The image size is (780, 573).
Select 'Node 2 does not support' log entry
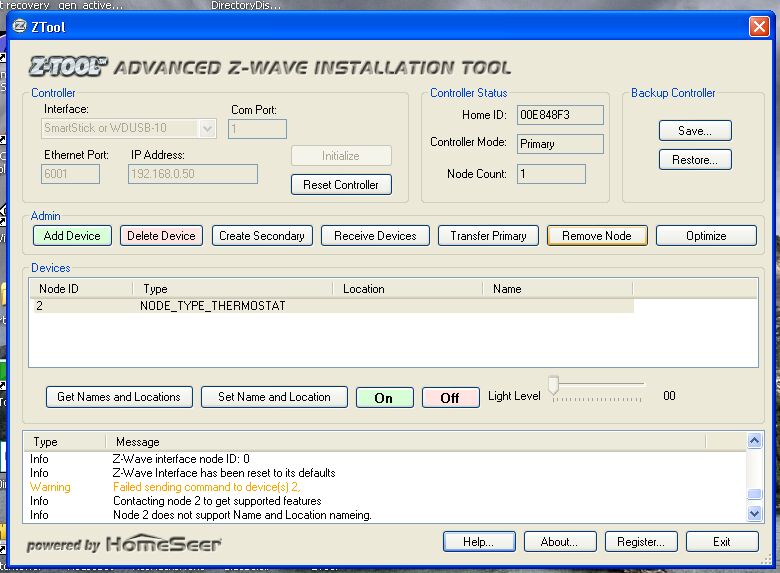pos(386,515)
